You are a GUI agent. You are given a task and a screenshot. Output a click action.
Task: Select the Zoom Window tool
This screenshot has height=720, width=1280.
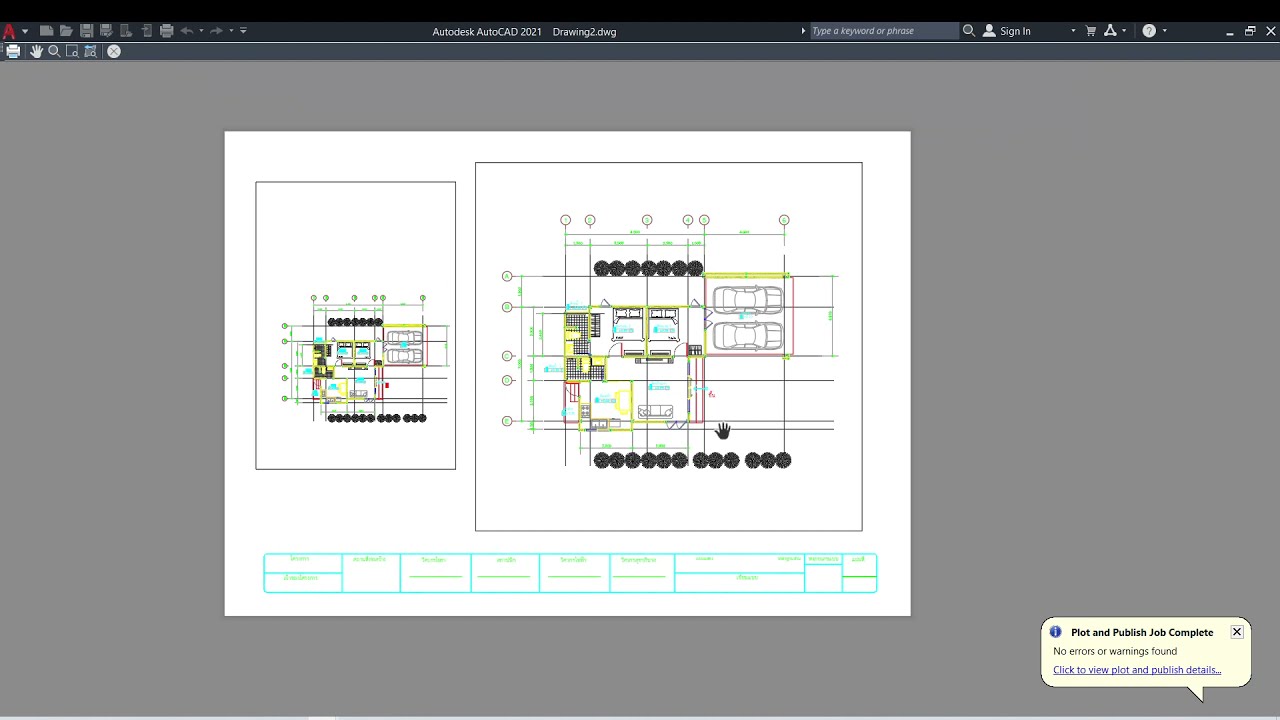(72, 51)
